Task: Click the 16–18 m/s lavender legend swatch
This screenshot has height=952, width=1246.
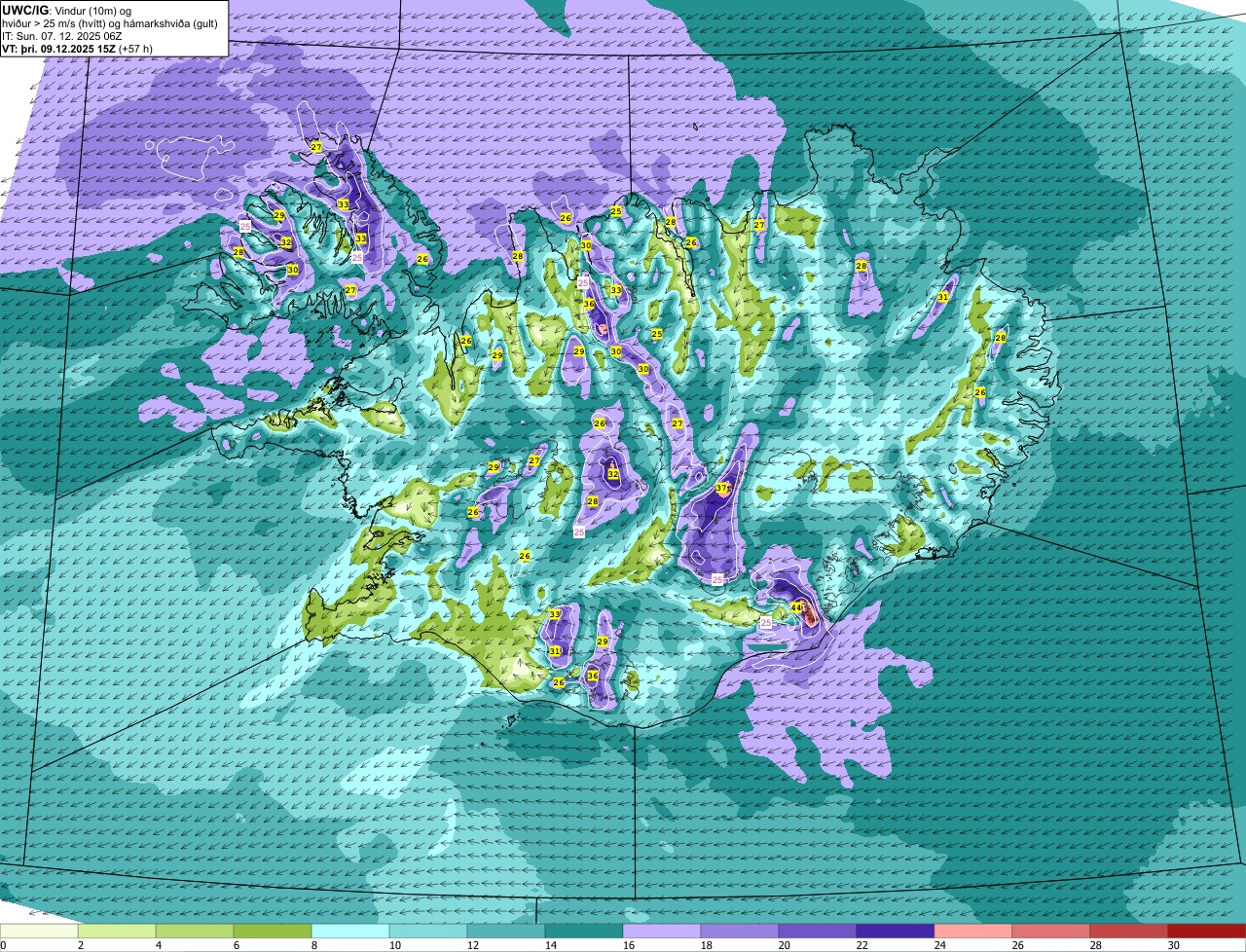Action: (662, 932)
